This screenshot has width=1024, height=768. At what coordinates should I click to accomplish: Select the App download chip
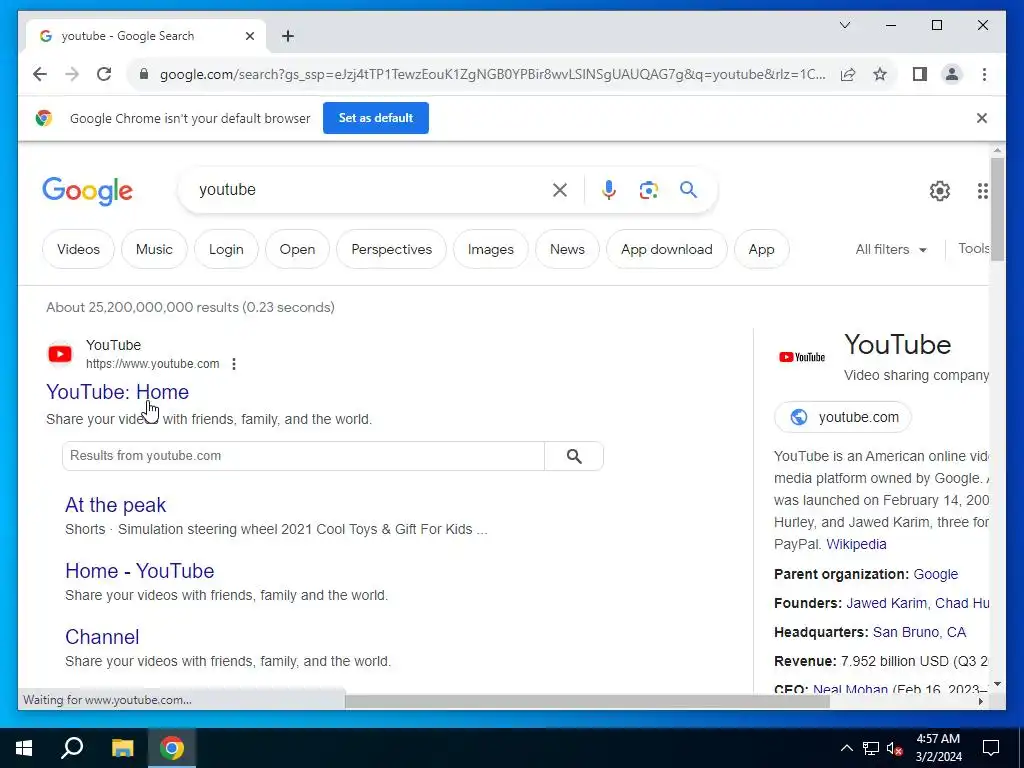(x=666, y=249)
